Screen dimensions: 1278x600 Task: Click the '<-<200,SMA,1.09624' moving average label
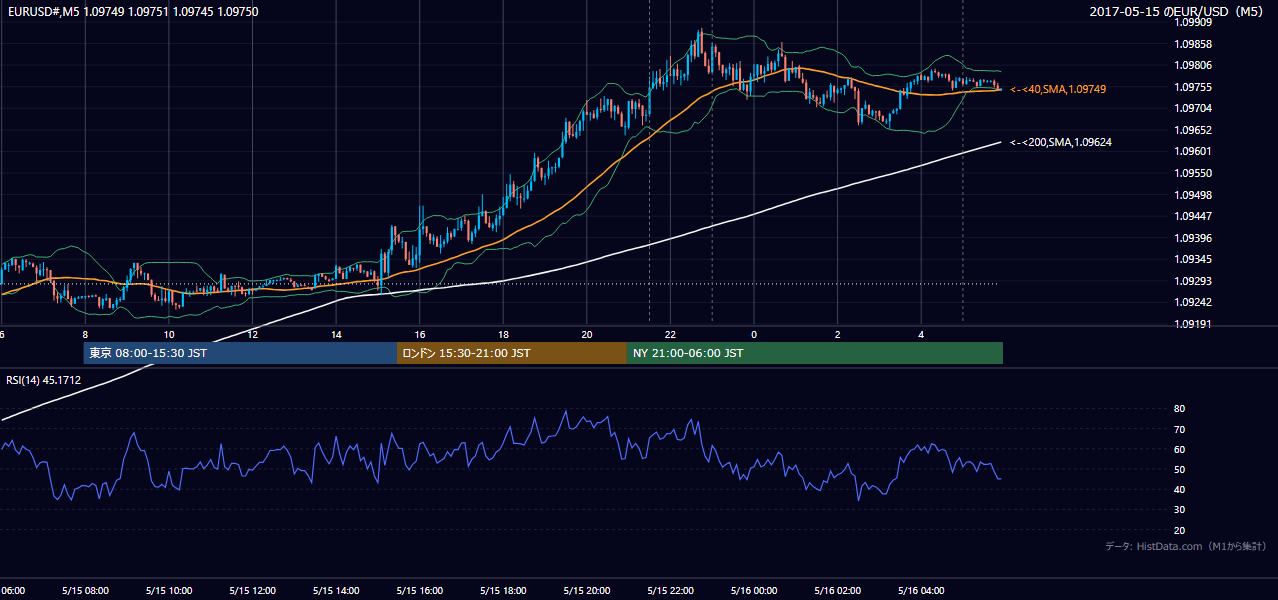point(1061,142)
